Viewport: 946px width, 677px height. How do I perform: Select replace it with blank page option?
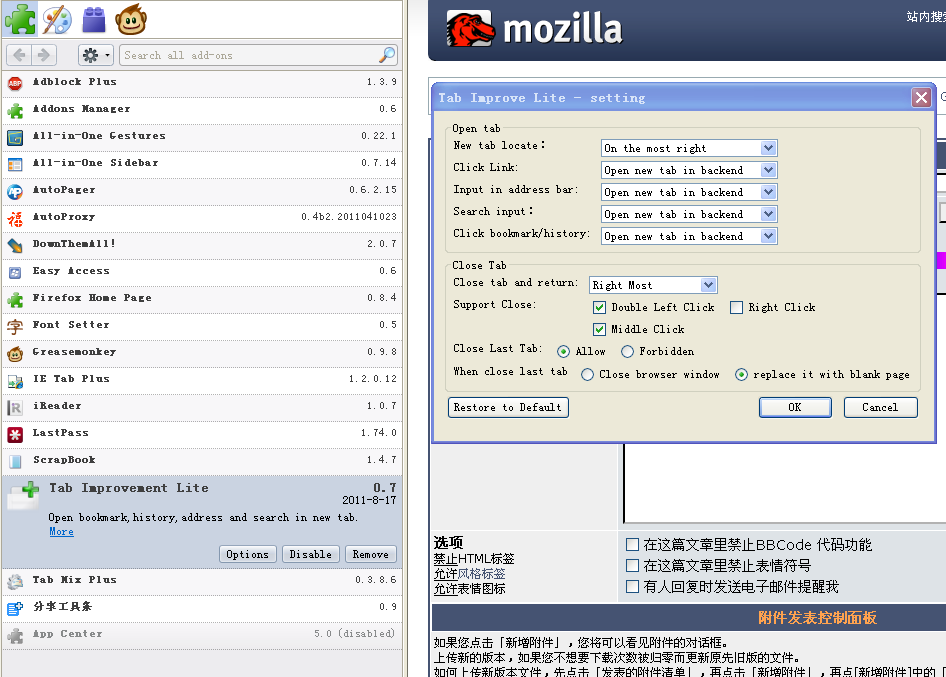[741, 375]
